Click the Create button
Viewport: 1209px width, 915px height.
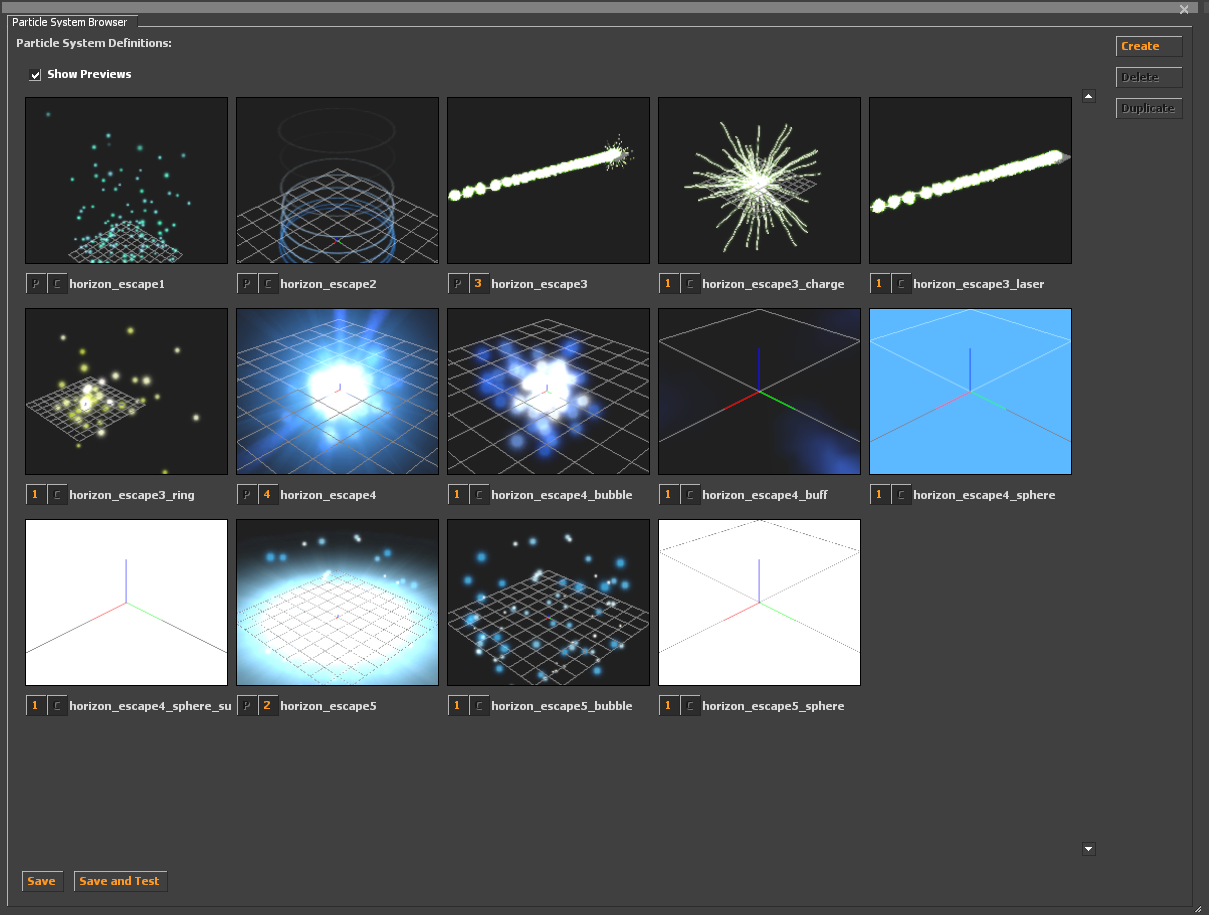1149,46
